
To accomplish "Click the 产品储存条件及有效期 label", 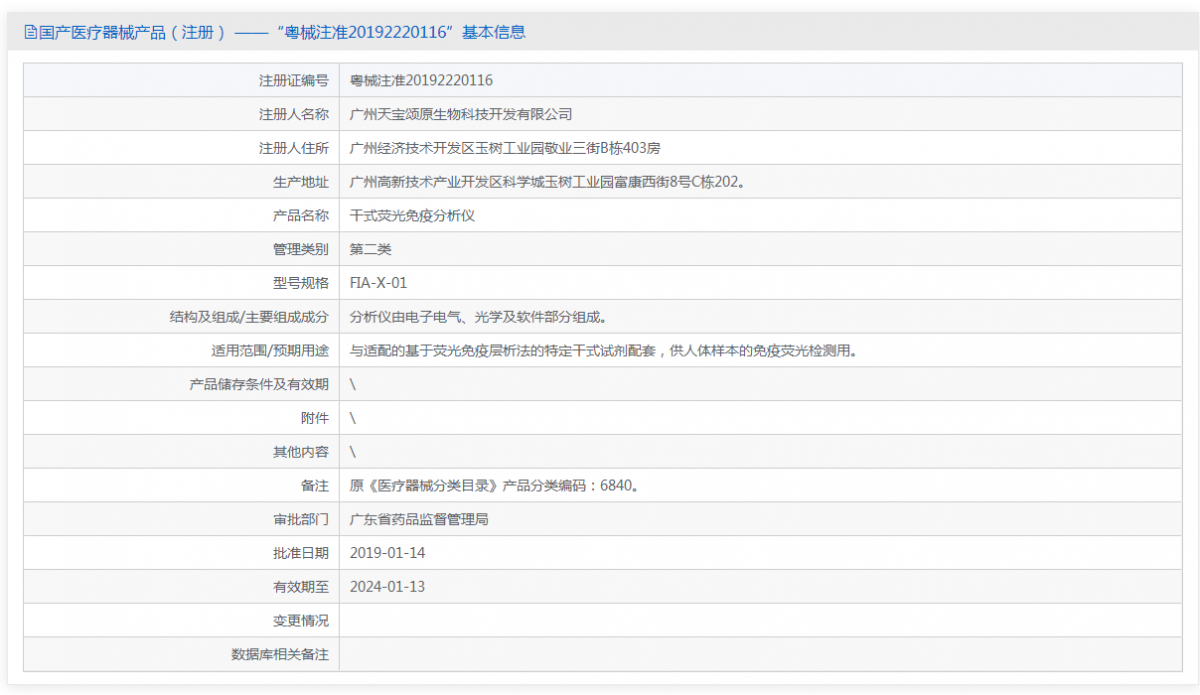I will (259, 384).
